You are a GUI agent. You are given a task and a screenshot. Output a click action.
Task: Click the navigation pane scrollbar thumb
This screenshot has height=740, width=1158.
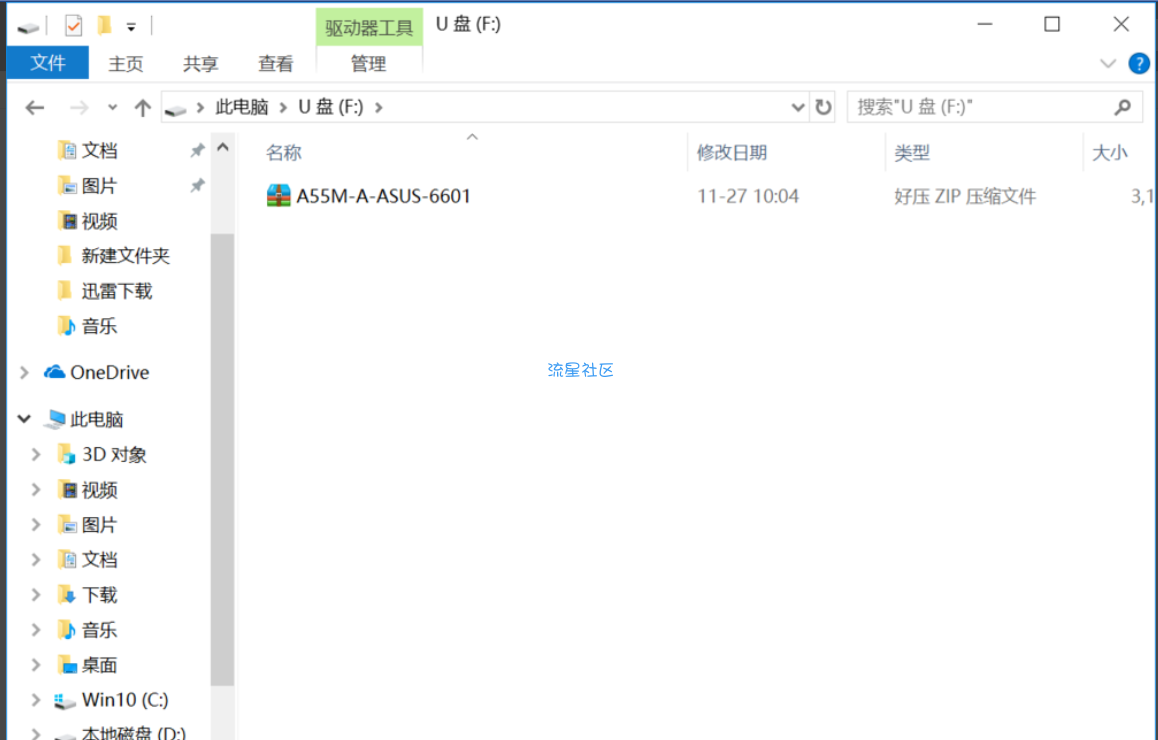(x=222, y=459)
